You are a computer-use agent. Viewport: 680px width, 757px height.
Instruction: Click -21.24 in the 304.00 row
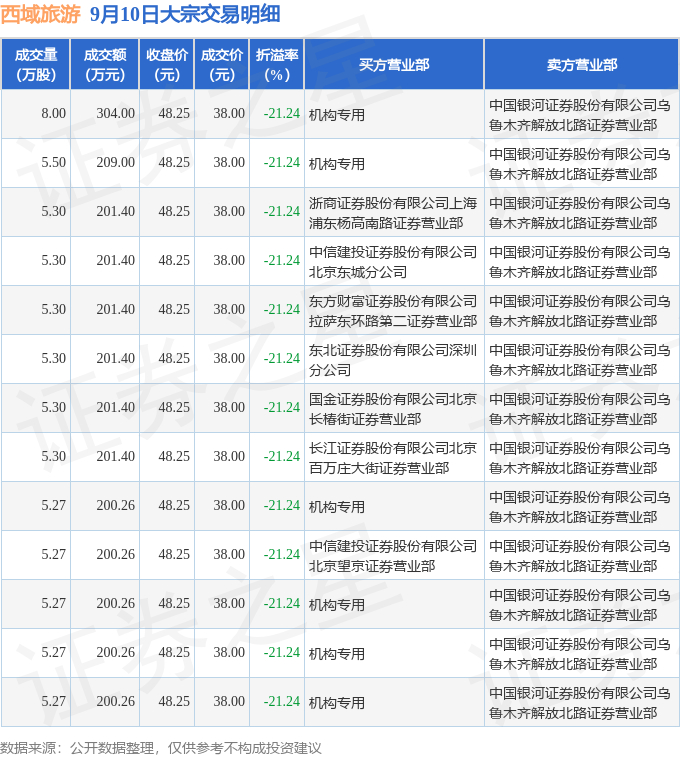click(x=282, y=113)
